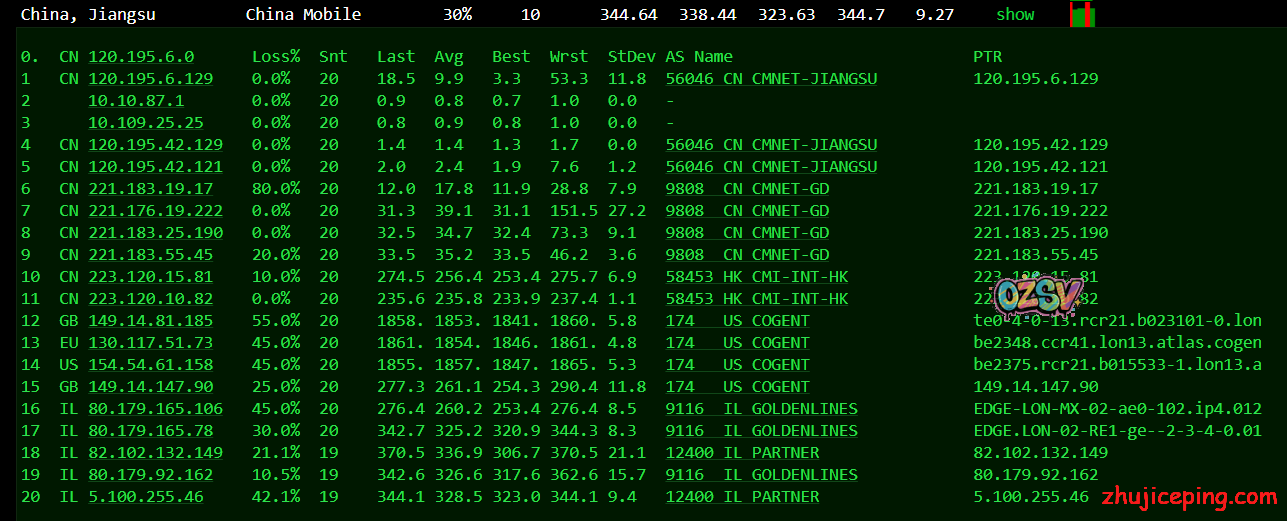Screen dimensions: 1287x521
Task: Click the 130.117.51.73 IP address link
Action: pyautogui.click(x=150, y=343)
